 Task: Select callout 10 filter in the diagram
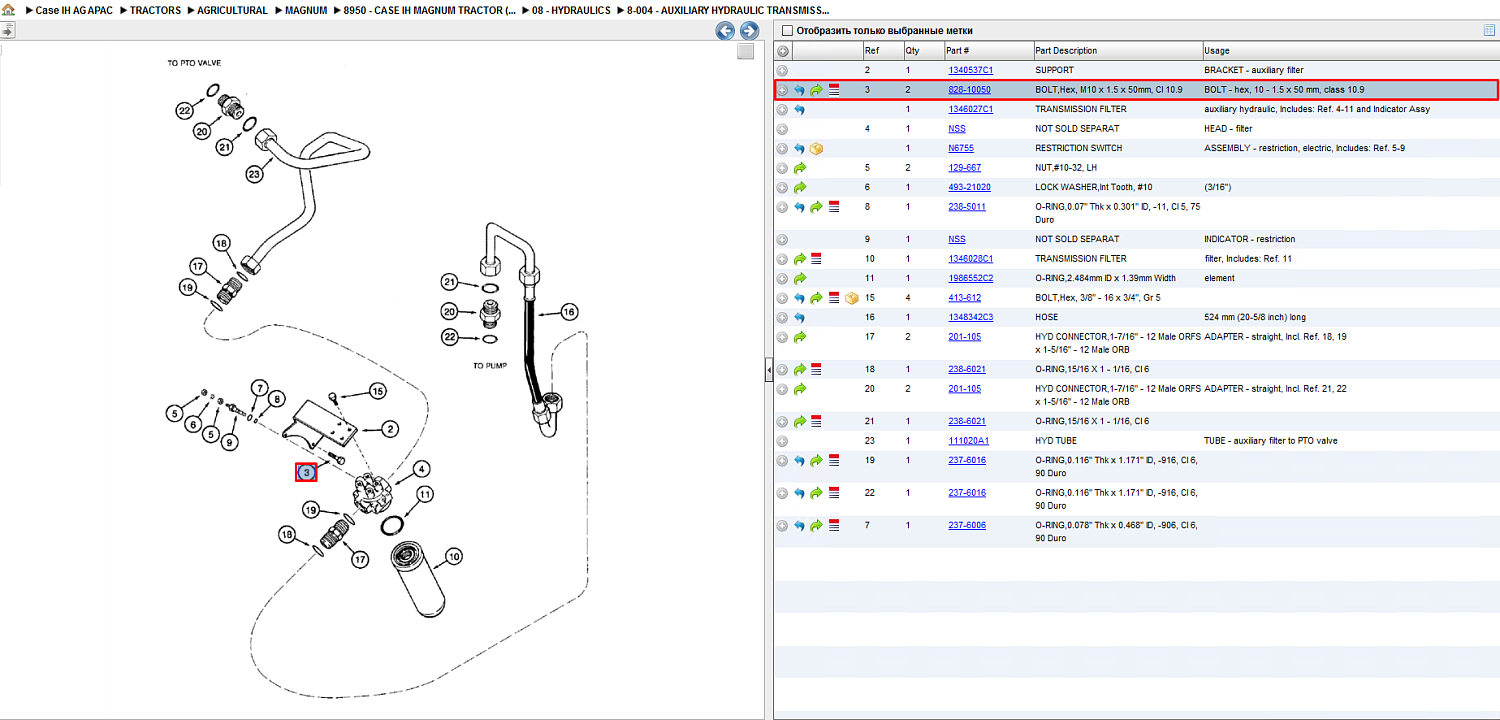454,556
